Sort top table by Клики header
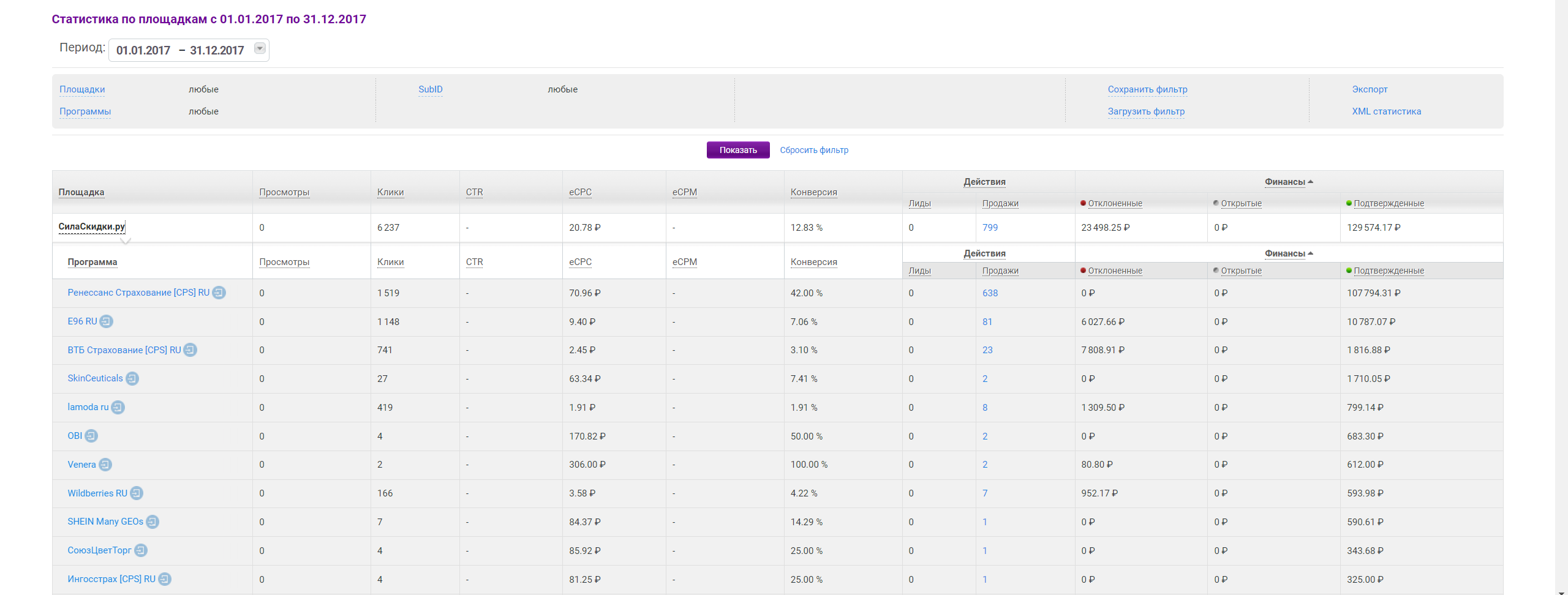Viewport: 1568px width, 595px height. (x=390, y=192)
